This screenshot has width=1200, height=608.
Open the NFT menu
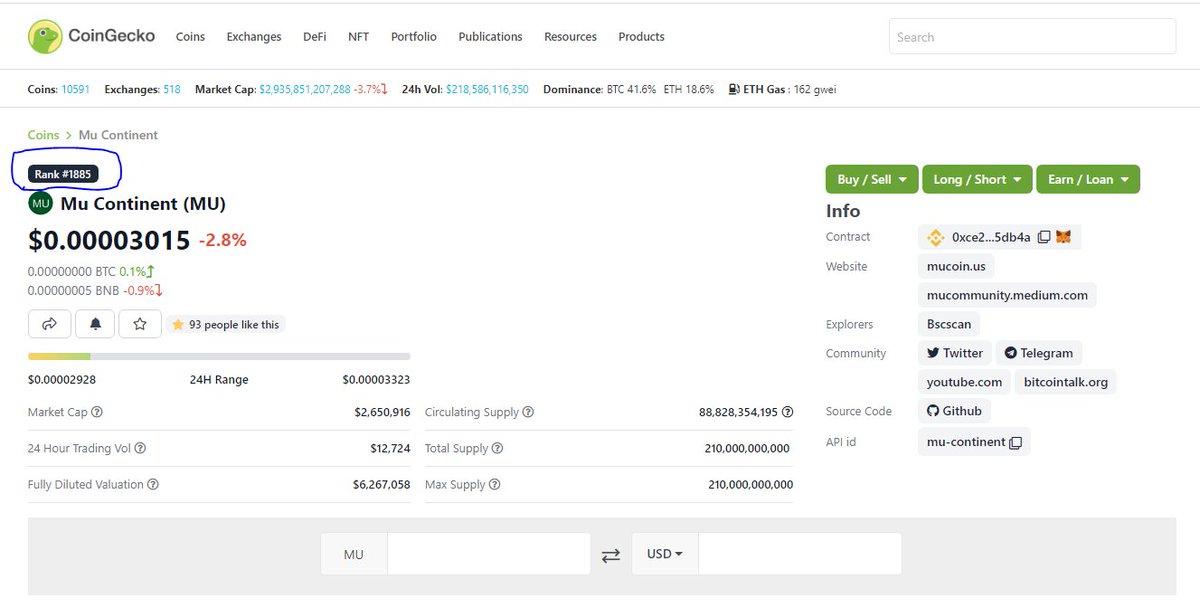358,37
